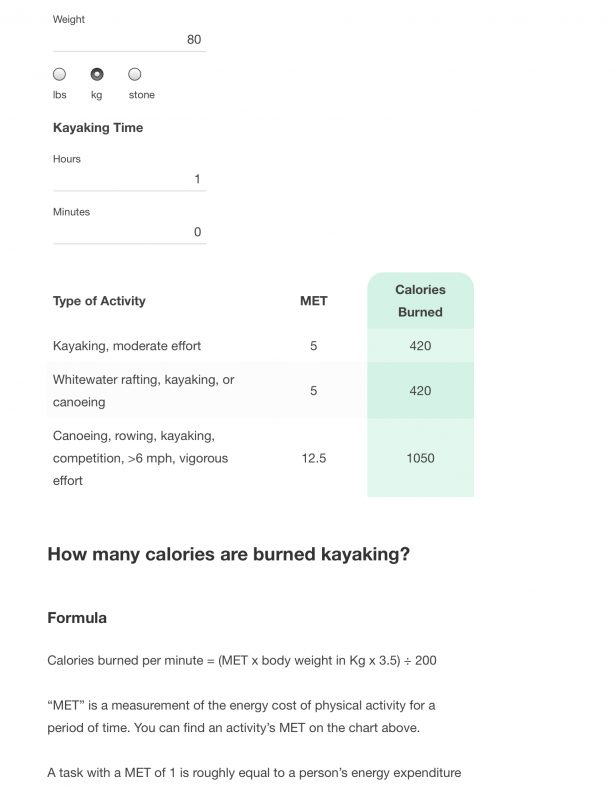Click the Minutes input field
The width and height of the screenshot is (616, 787).
click(130, 232)
